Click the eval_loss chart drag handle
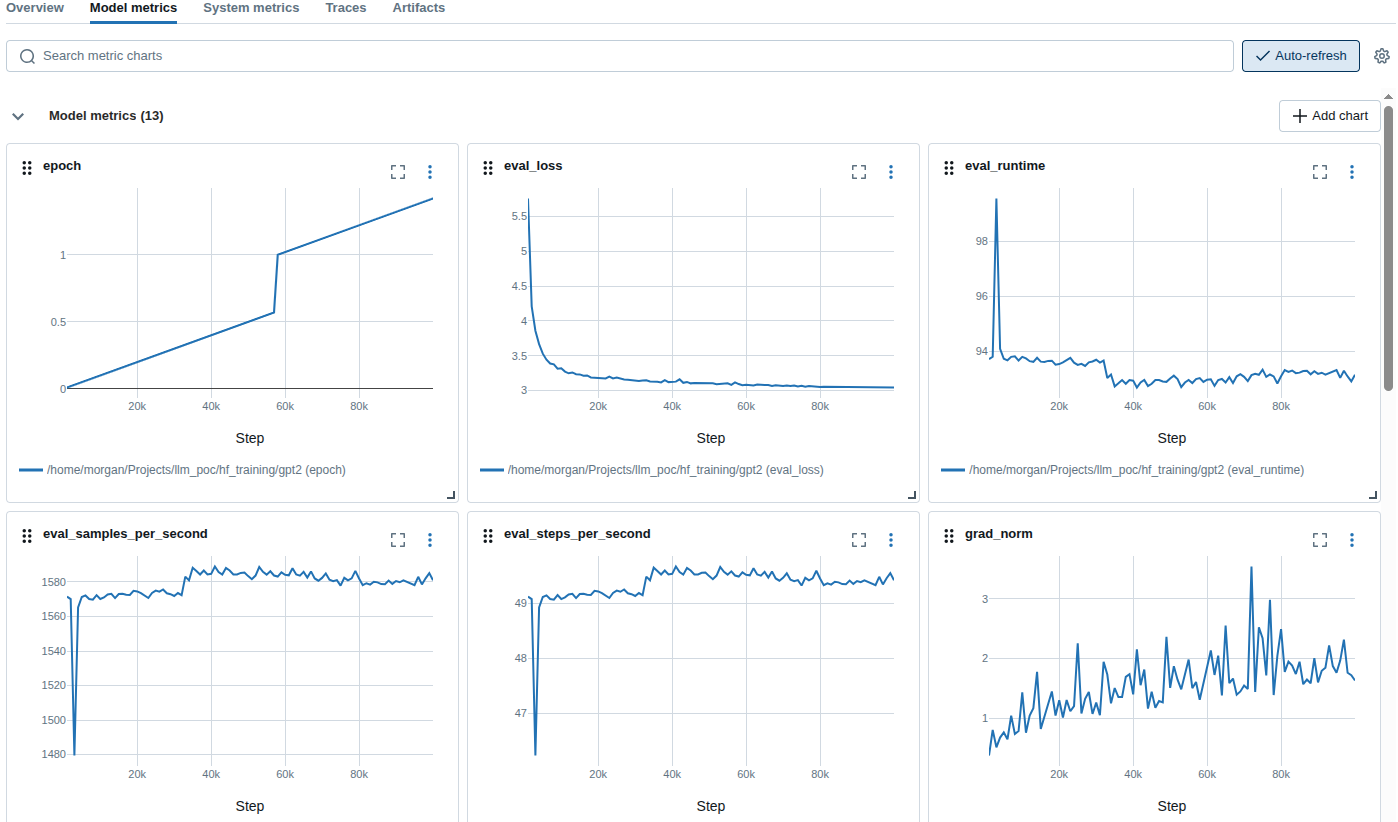The image size is (1398, 822). coord(488,167)
